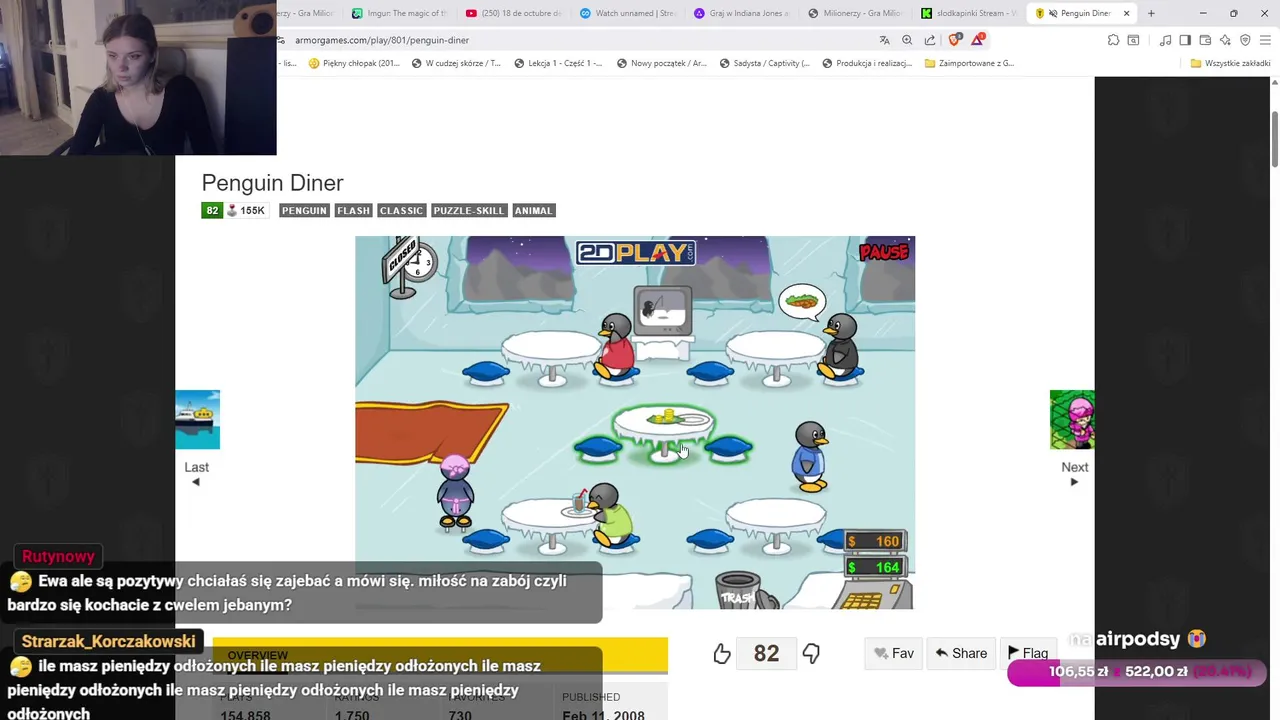Open the media playlist music note icon
This screenshot has width=1280, height=720.
[1165, 40]
